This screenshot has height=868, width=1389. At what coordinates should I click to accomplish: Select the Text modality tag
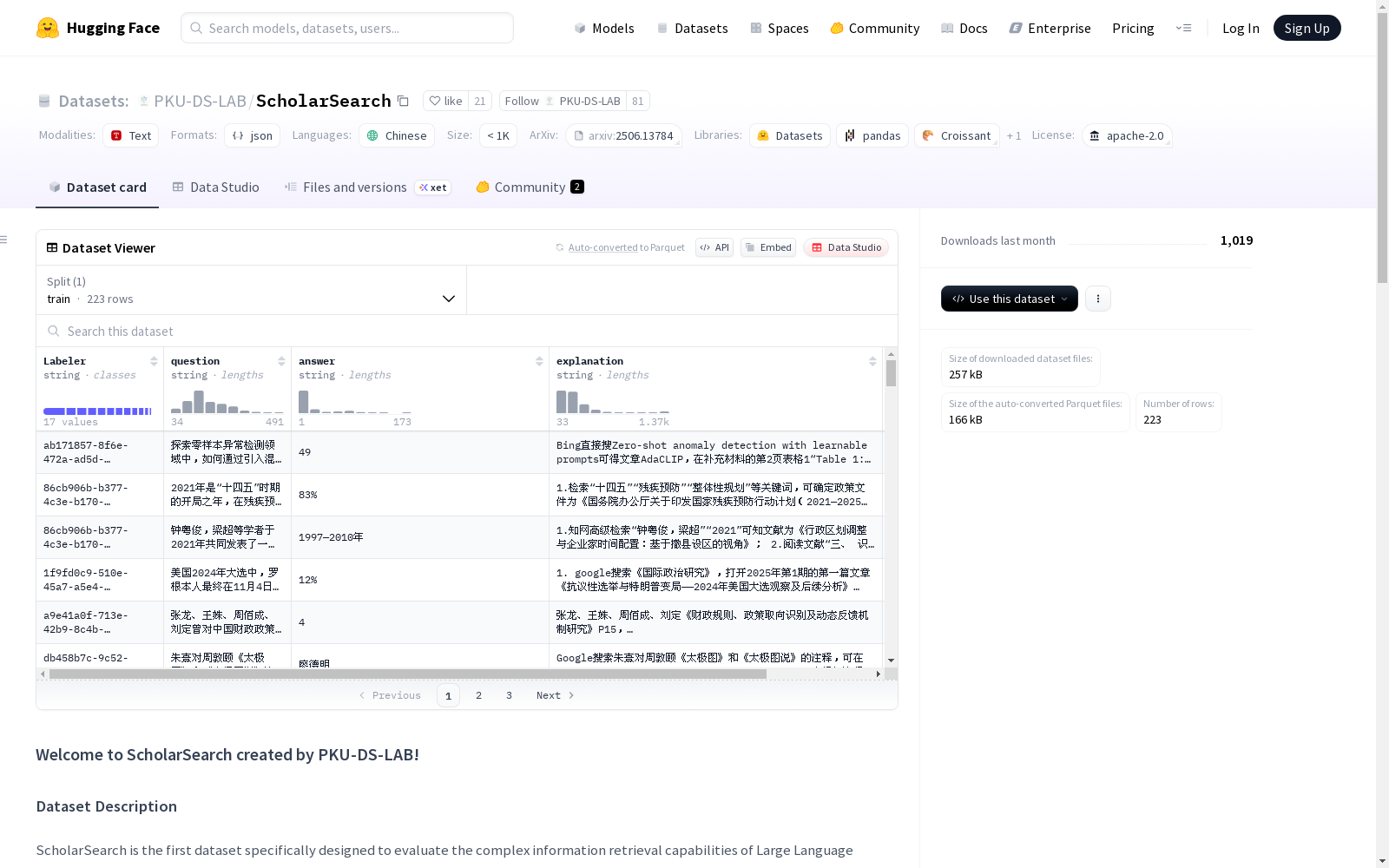pyautogui.click(x=131, y=135)
